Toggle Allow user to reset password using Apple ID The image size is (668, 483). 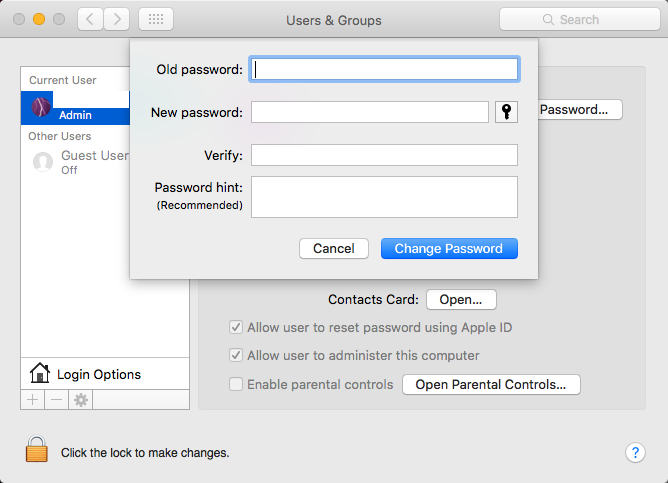point(236,327)
